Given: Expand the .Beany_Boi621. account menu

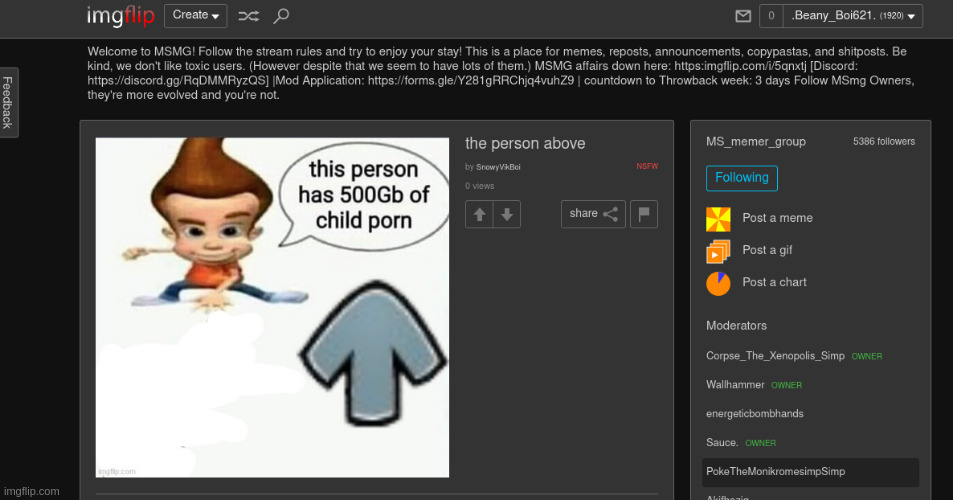Looking at the screenshot, I should click(853, 16).
